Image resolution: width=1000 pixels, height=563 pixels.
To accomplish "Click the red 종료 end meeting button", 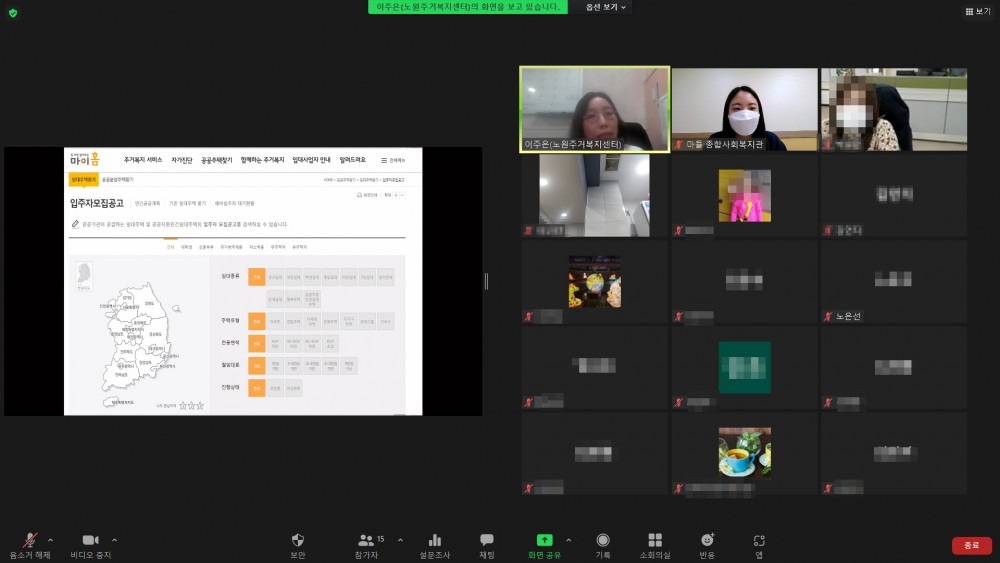I will tap(971, 545).
